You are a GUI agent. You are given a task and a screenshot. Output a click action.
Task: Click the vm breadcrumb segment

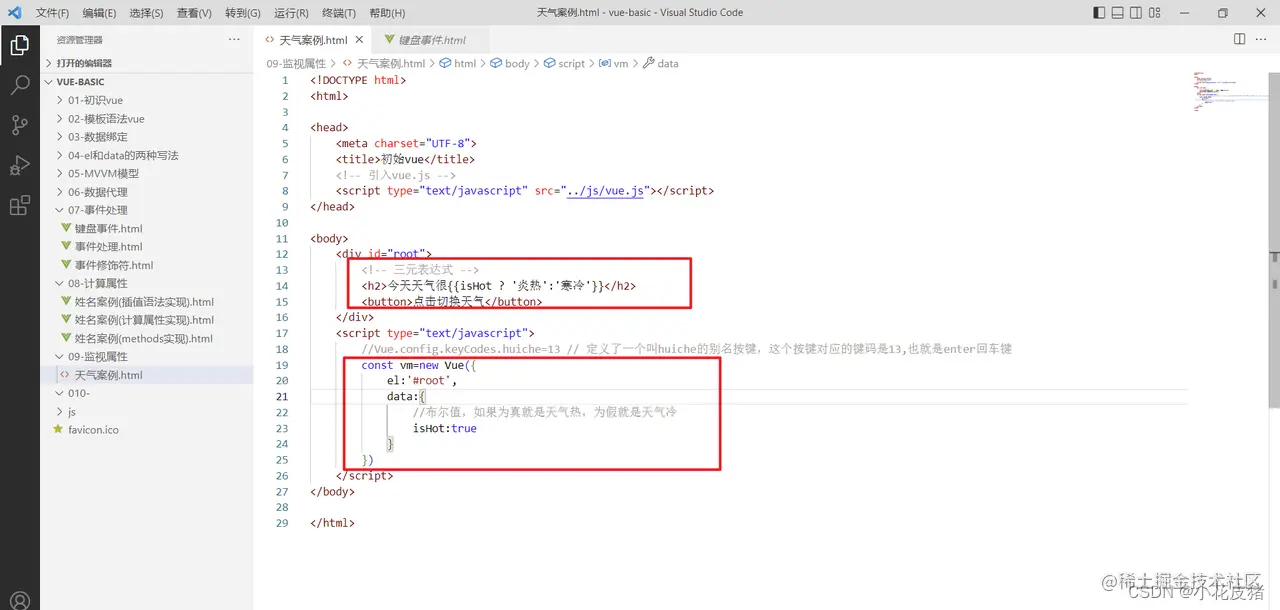(x=613, y=63)
